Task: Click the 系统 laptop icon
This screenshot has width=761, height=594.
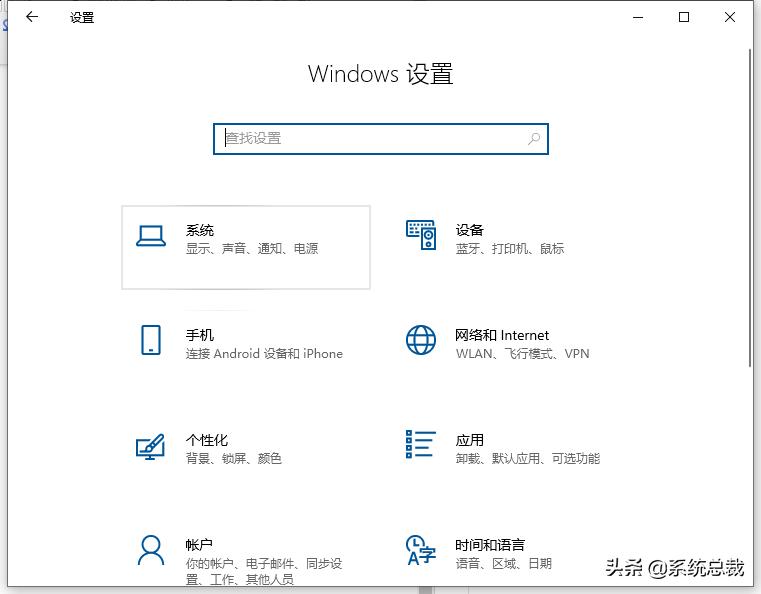Action: (x=151, y=236)
